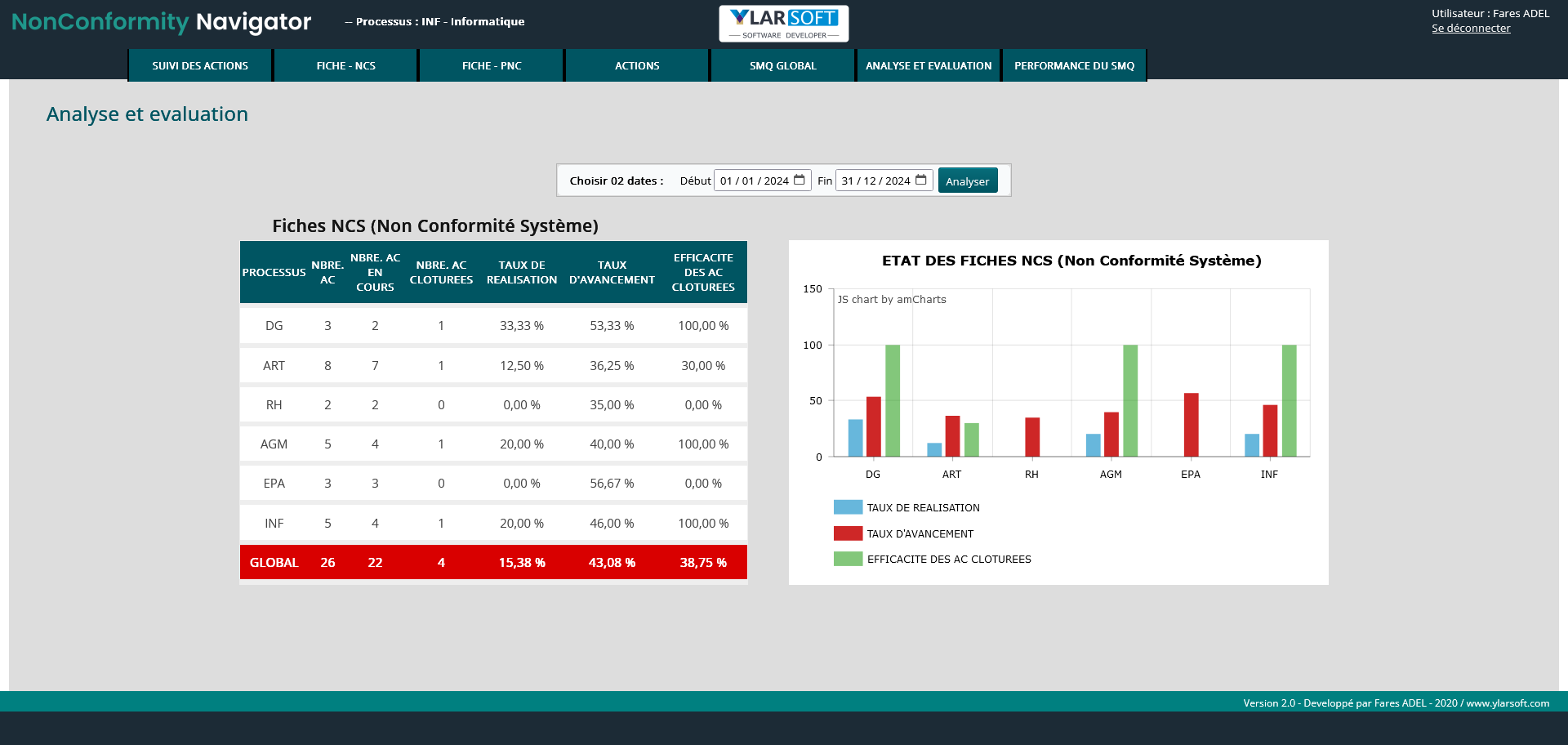The image size is (1568, 745).
Task: Click the TAUX DE REALISATION column header
Action: [522, 273]
